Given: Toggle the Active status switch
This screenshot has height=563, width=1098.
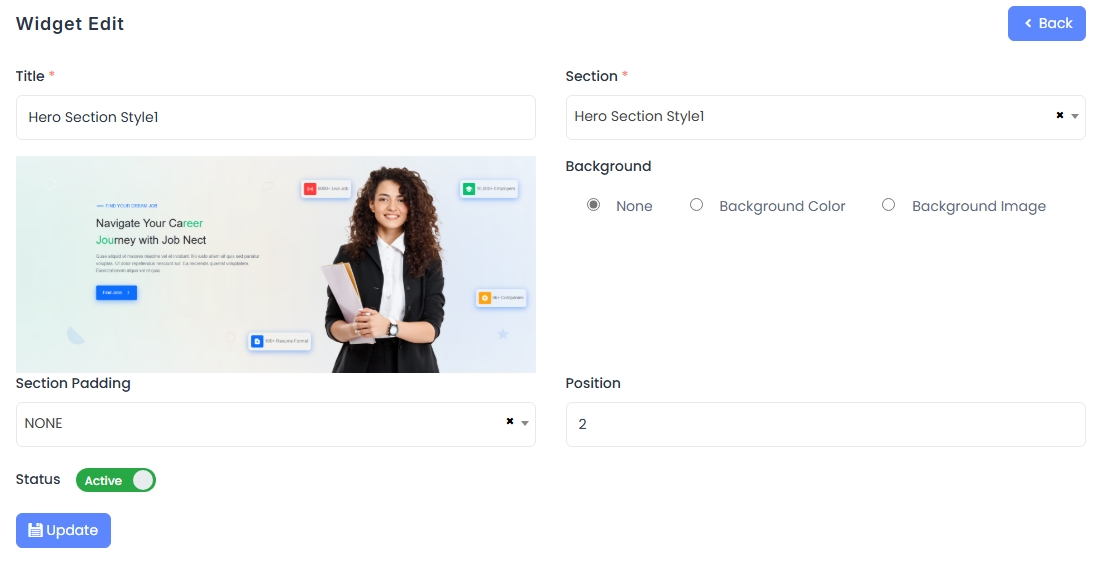Looking at the screenshot, I should pyautogui.click(x=116, y=480).
